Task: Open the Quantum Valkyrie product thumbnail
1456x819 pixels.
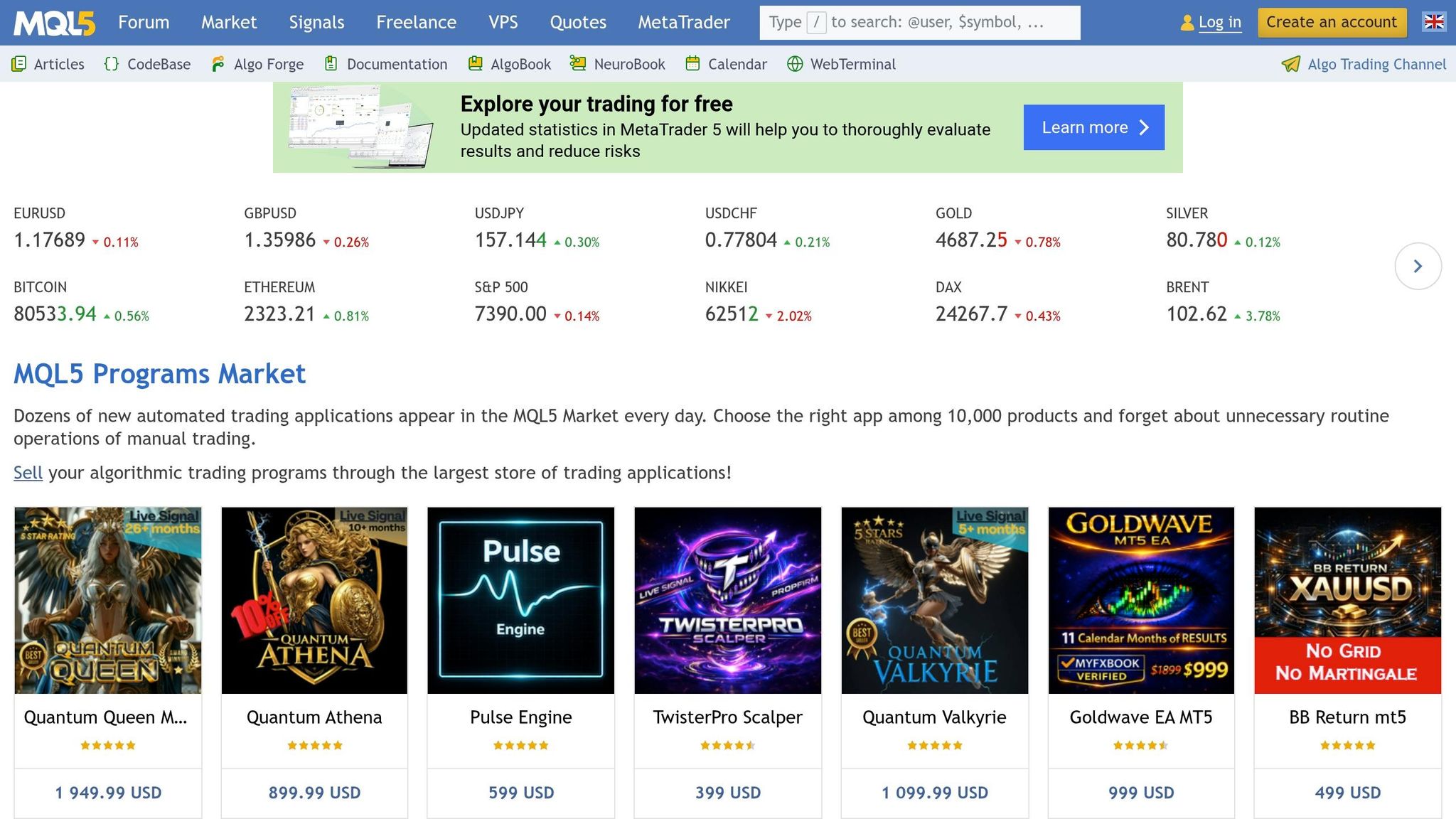Action: (x=935, y=600)
